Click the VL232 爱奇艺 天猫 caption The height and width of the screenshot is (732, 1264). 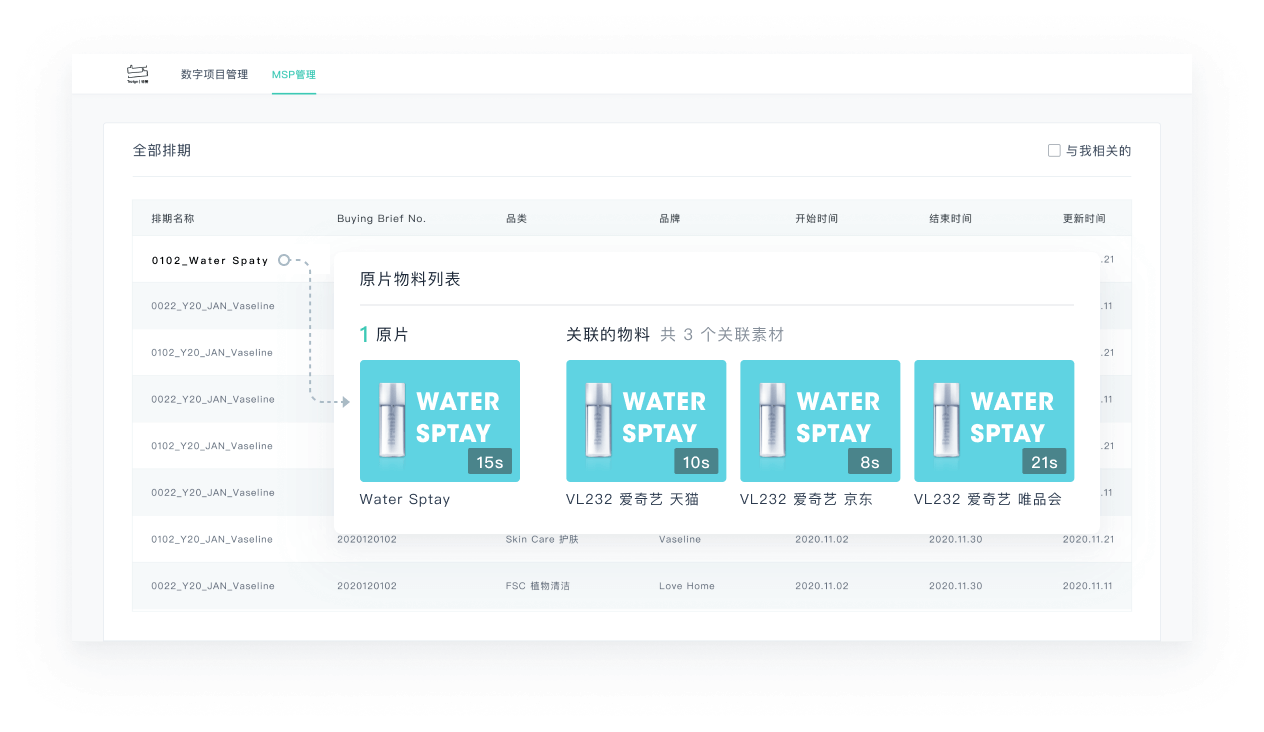(633, 500)
